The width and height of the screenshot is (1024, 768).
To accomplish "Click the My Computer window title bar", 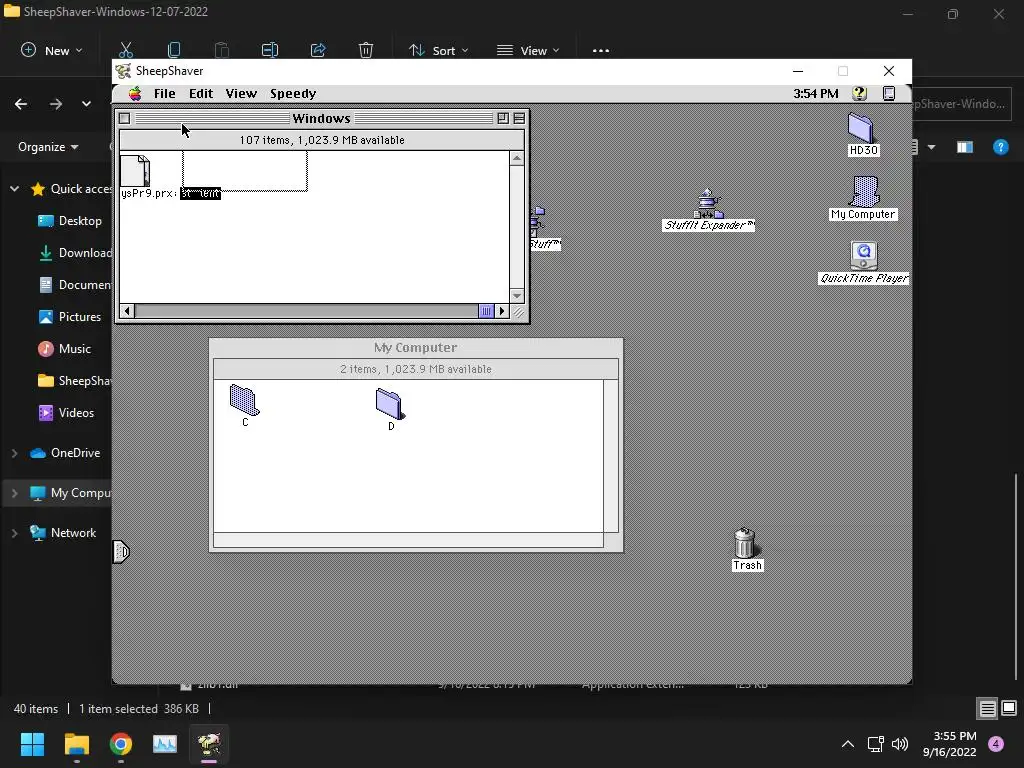I will [416, 347].
